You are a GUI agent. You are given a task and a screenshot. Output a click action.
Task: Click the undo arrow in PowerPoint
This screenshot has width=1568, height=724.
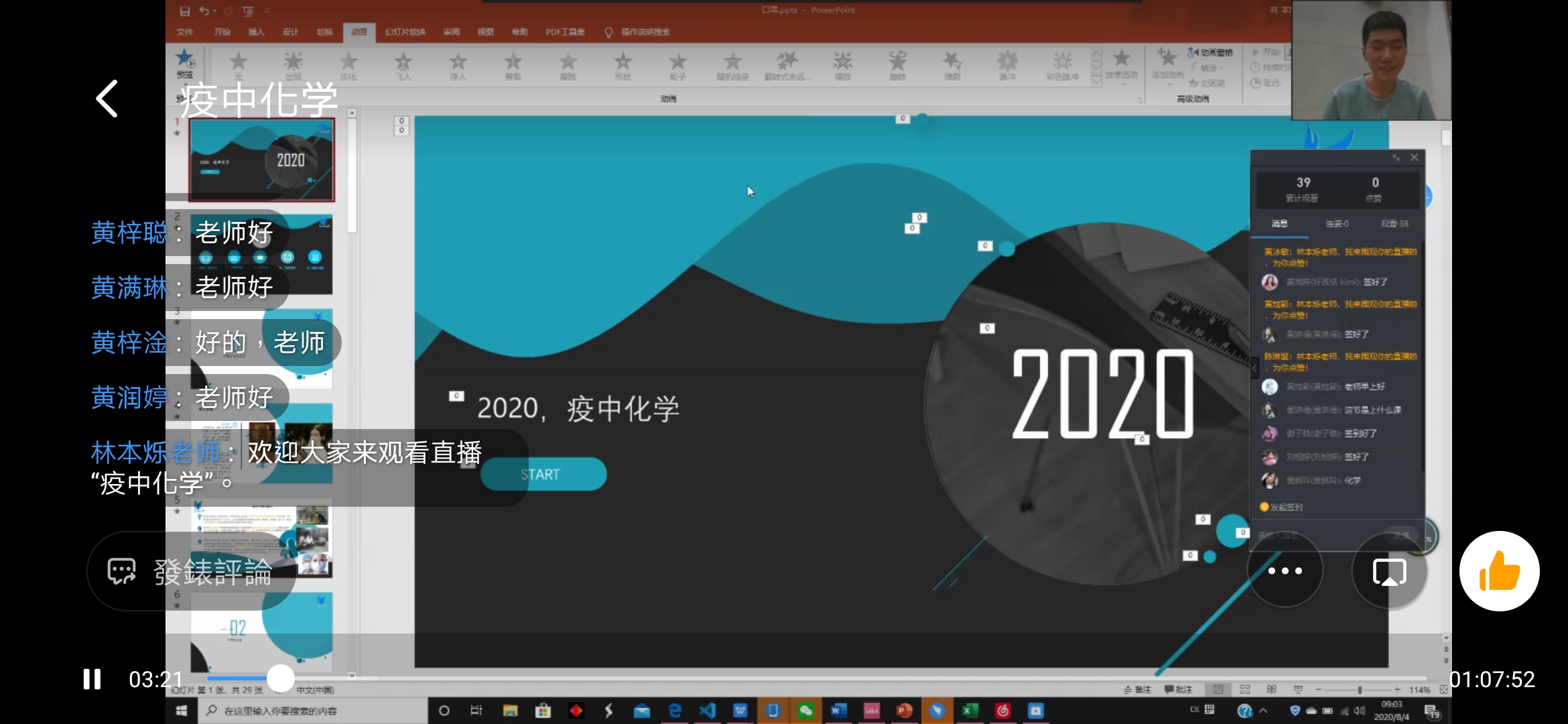click(204, 11)
